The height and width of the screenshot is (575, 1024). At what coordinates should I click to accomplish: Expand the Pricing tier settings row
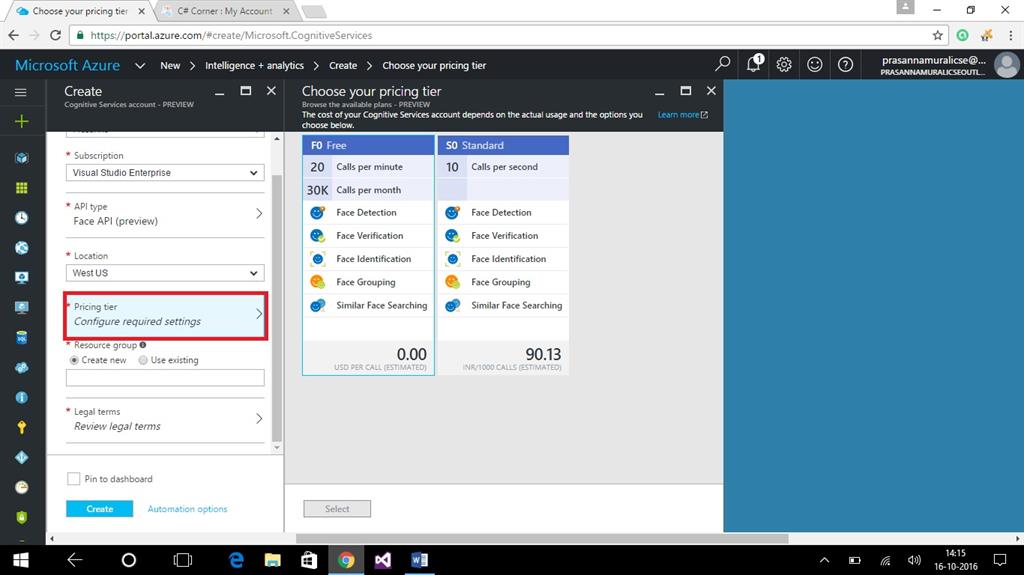point(165,315)
